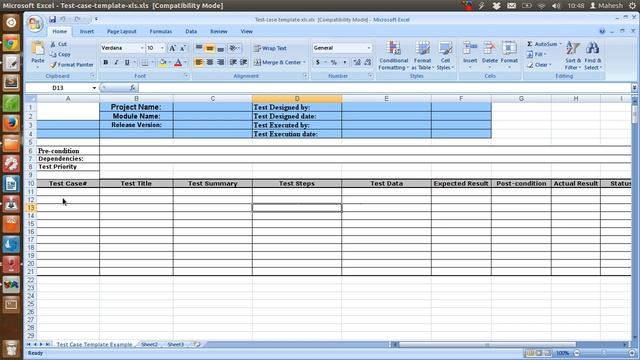The image size is (640, 360).
Task: Align text left
Action: (199, 62)
